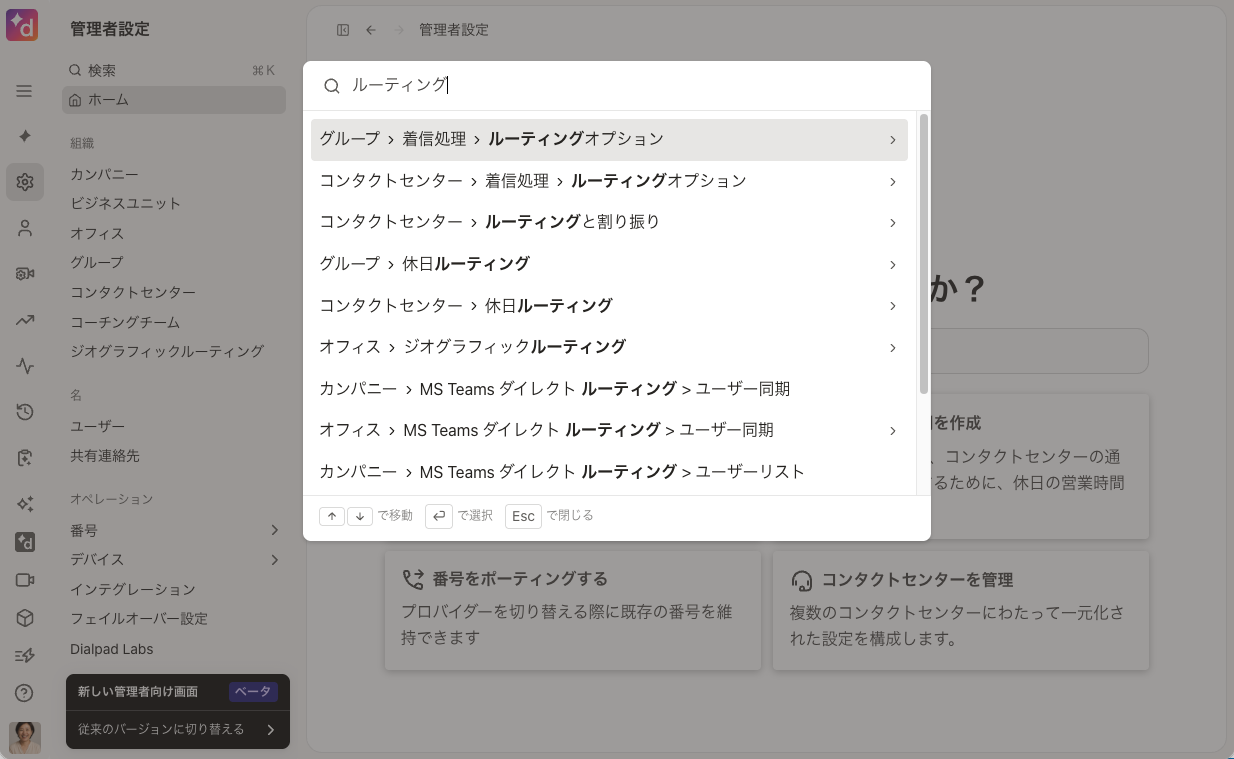Image resolution: width=1234 pixels, height=759 pixels.
Task: Open the dark Dialpad AI square icon
Action: click(x=25, y=542)
